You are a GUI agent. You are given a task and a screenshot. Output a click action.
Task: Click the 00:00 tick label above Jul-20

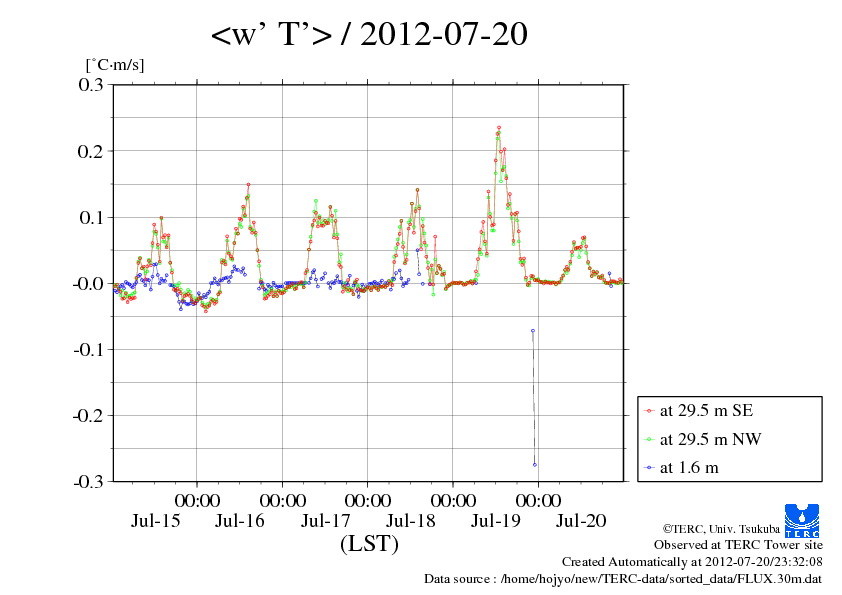pos(538,501)
